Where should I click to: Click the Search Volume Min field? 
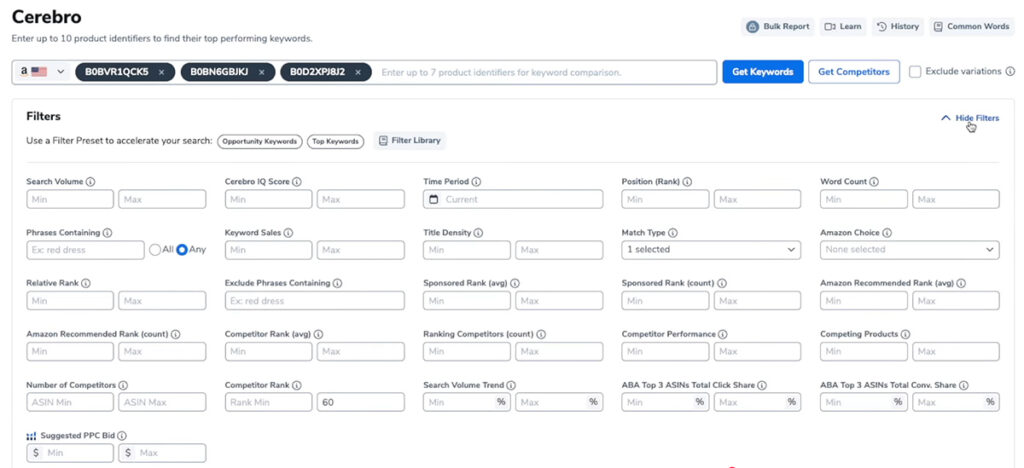70,199
